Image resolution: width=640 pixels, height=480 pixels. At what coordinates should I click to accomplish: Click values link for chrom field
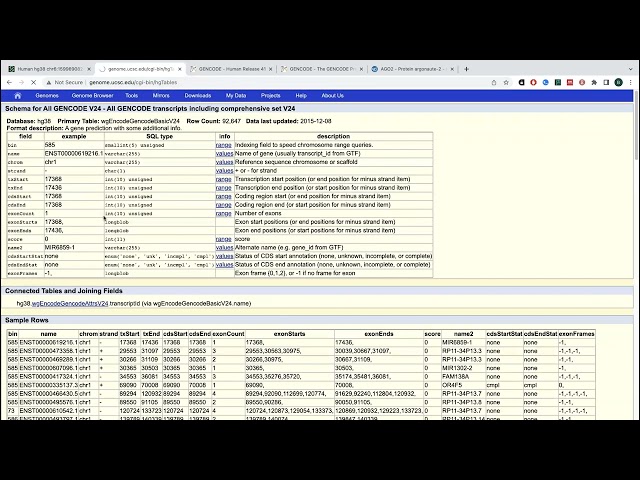pyautogui.click(x=224, y=162)
